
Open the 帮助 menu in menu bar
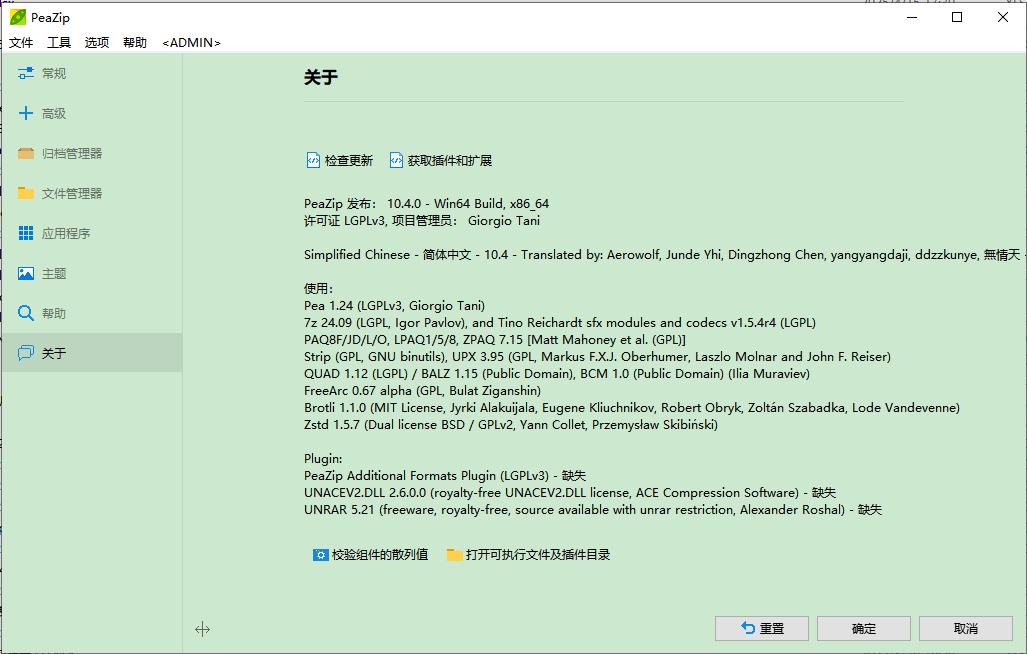(135, 43)
